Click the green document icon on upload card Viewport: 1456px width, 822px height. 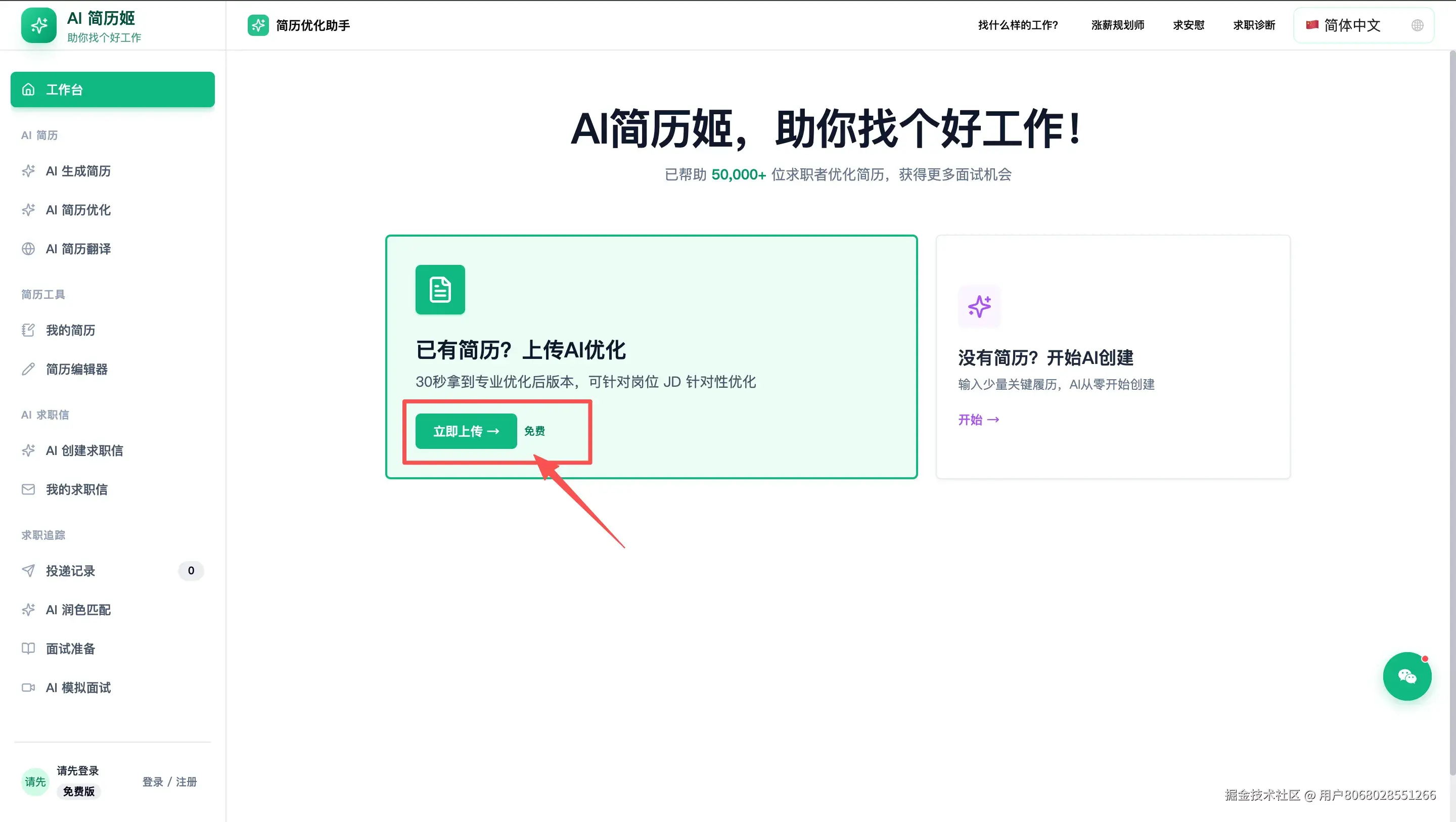(x=440, y=290)
